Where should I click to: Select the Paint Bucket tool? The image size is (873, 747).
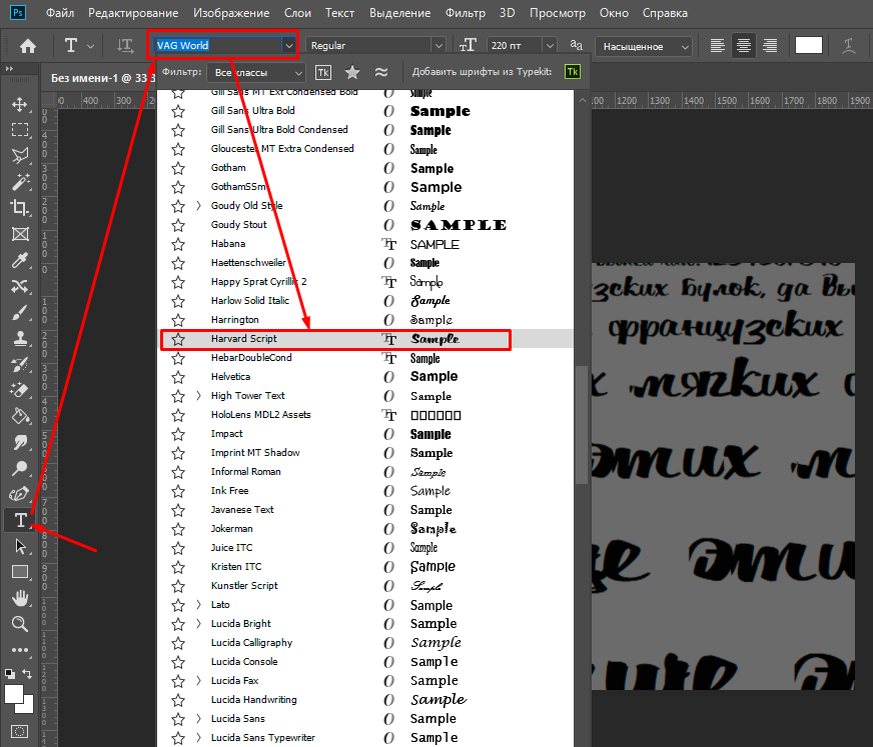(20, 416)
